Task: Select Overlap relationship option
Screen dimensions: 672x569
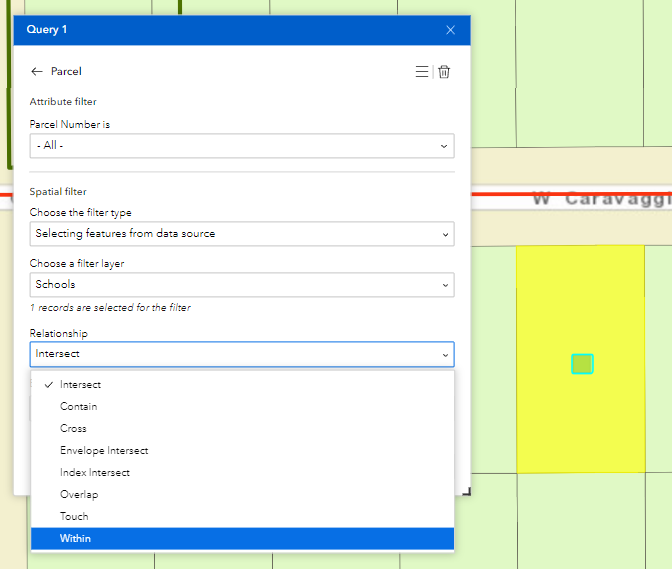Action: pyautogui.click(x=243, y=494)
